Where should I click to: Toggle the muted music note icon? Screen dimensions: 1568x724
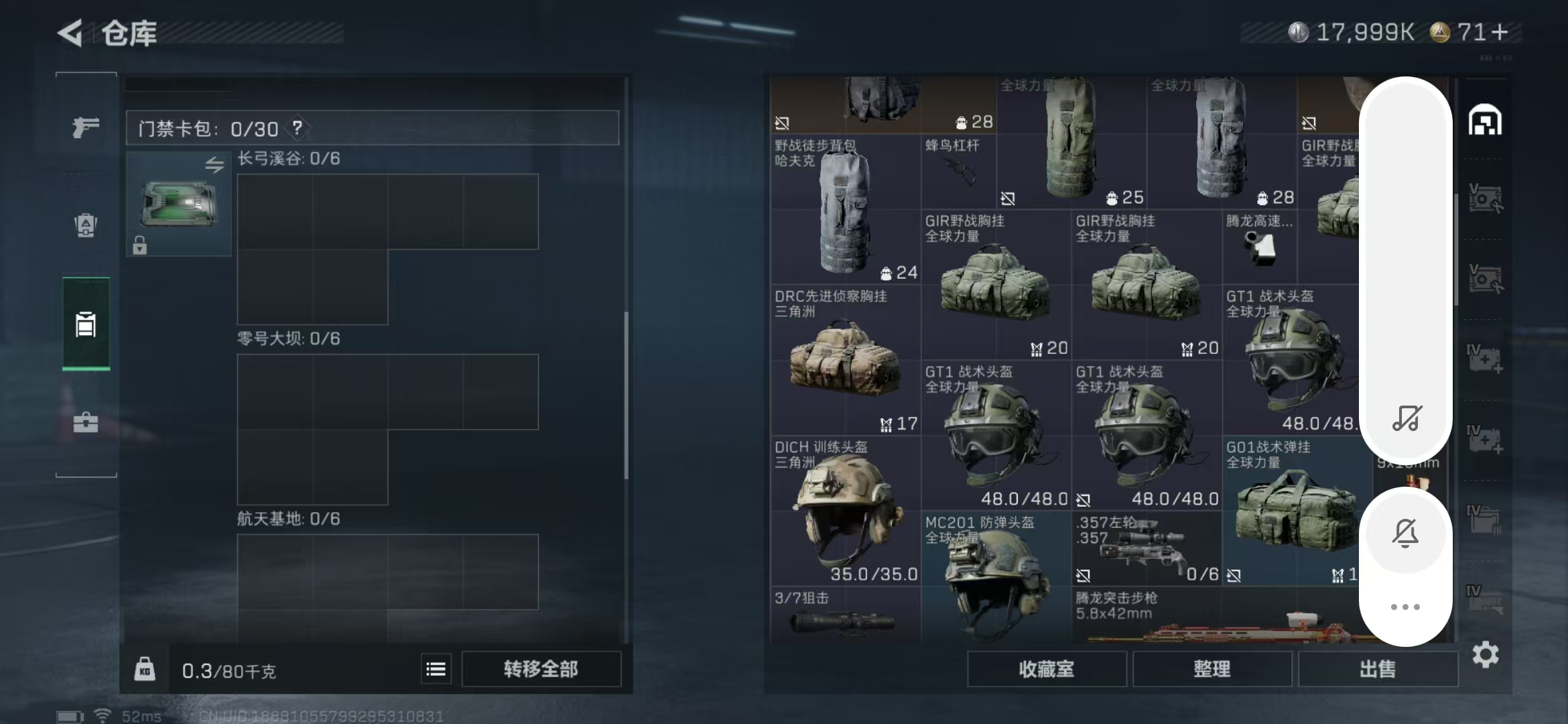pos(1406,418)
